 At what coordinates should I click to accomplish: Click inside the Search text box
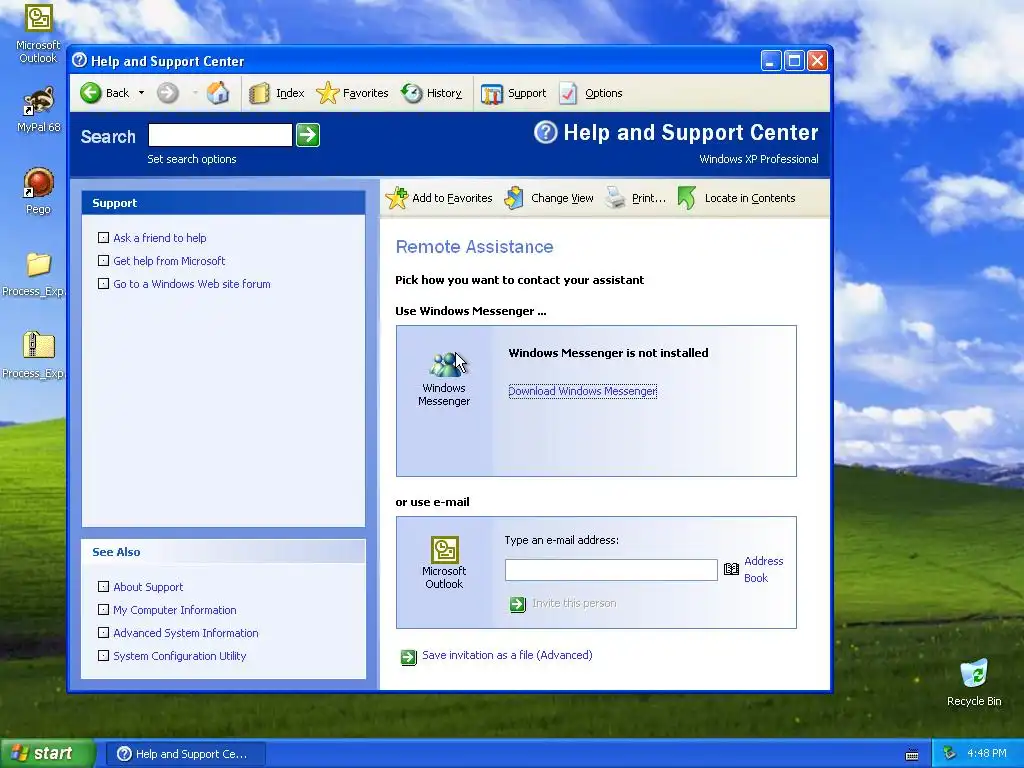[220, 135]
